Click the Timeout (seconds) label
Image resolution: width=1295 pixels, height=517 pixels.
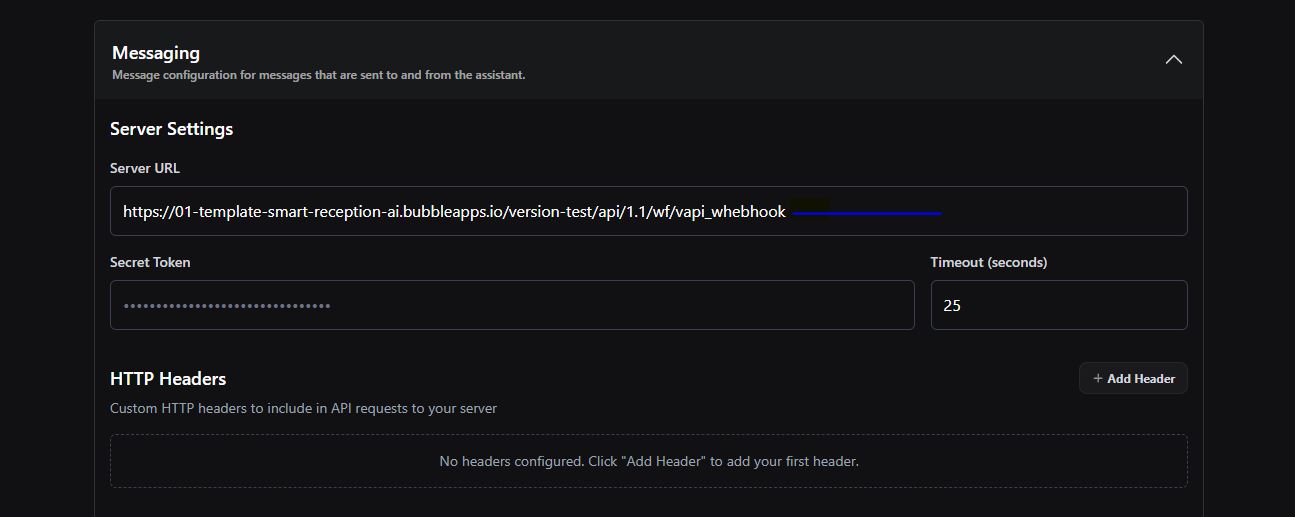pyautogui.click(x=988, y=262)
